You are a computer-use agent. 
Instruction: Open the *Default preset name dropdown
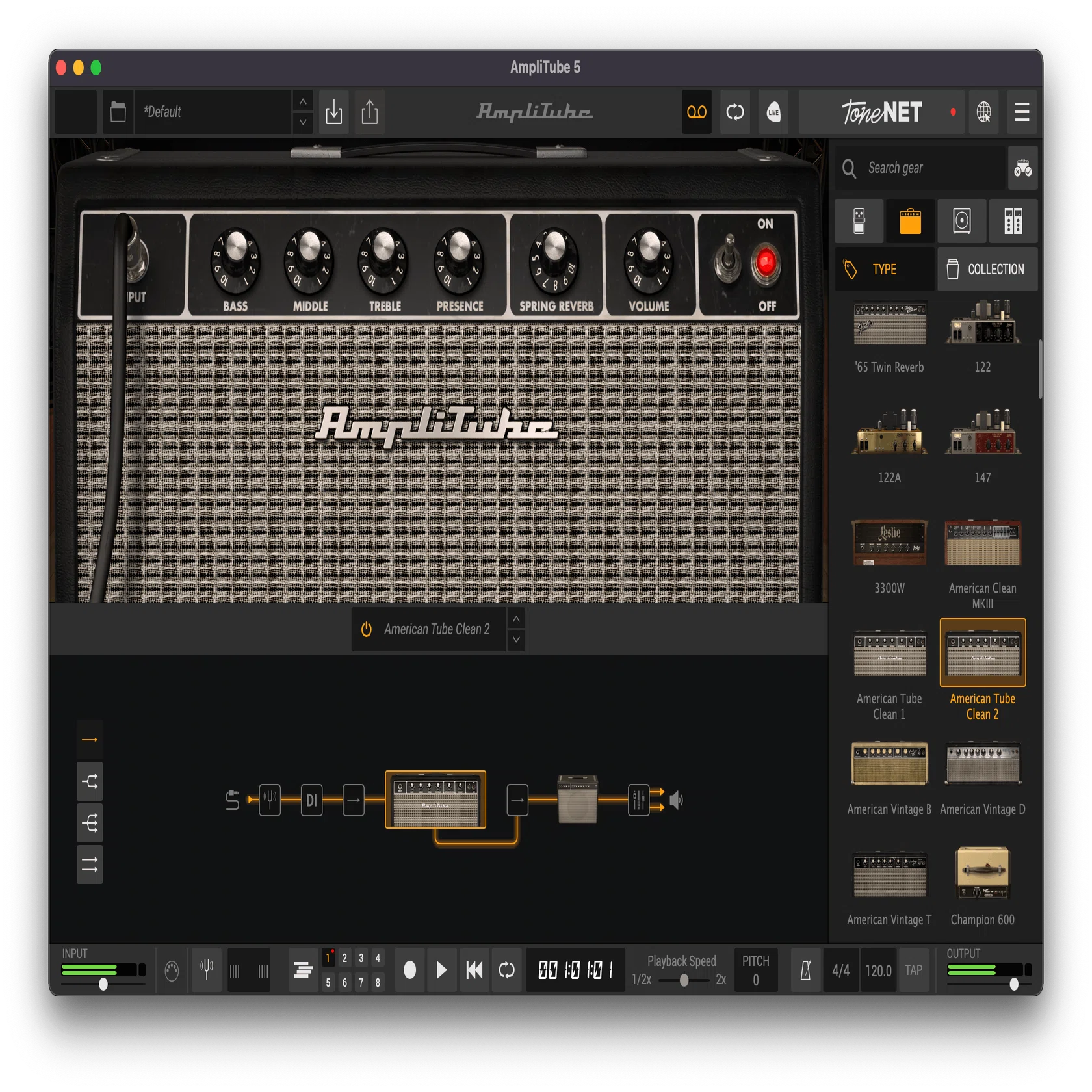point(214,112)
